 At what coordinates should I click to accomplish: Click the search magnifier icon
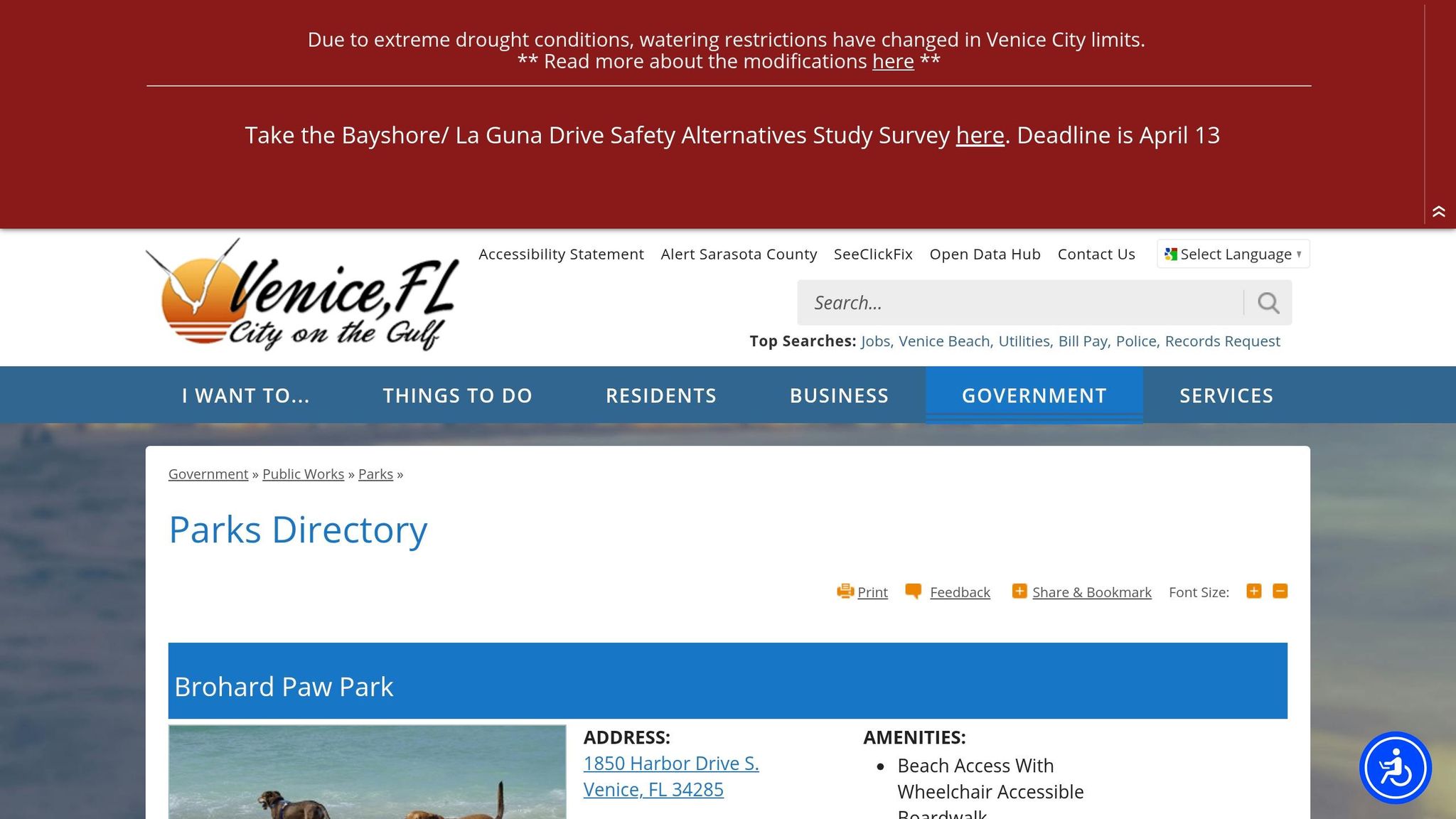click(x=1268, y=303)
